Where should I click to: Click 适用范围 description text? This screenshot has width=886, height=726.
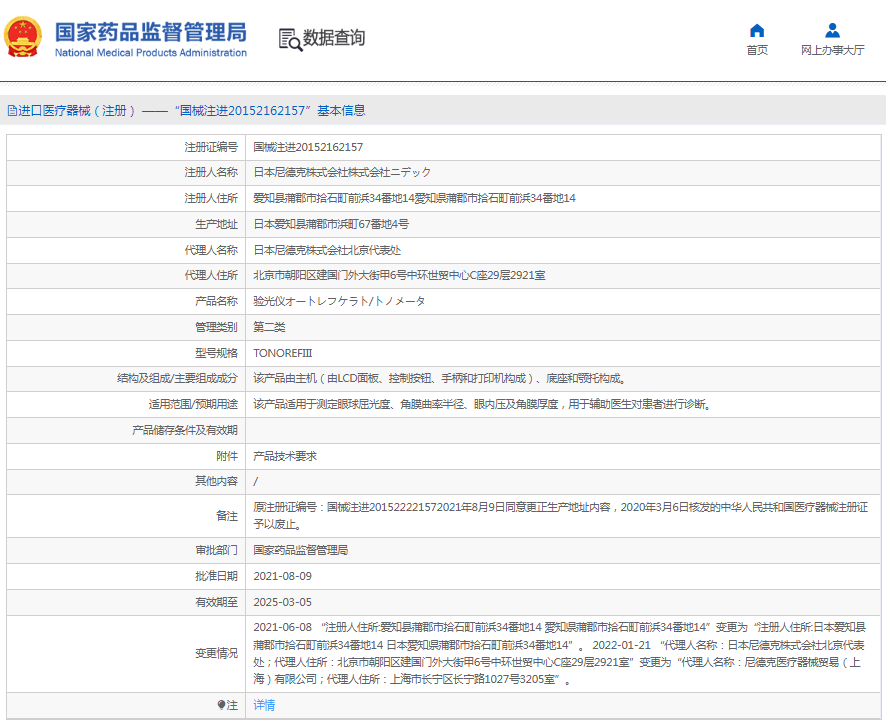point(483,405)
